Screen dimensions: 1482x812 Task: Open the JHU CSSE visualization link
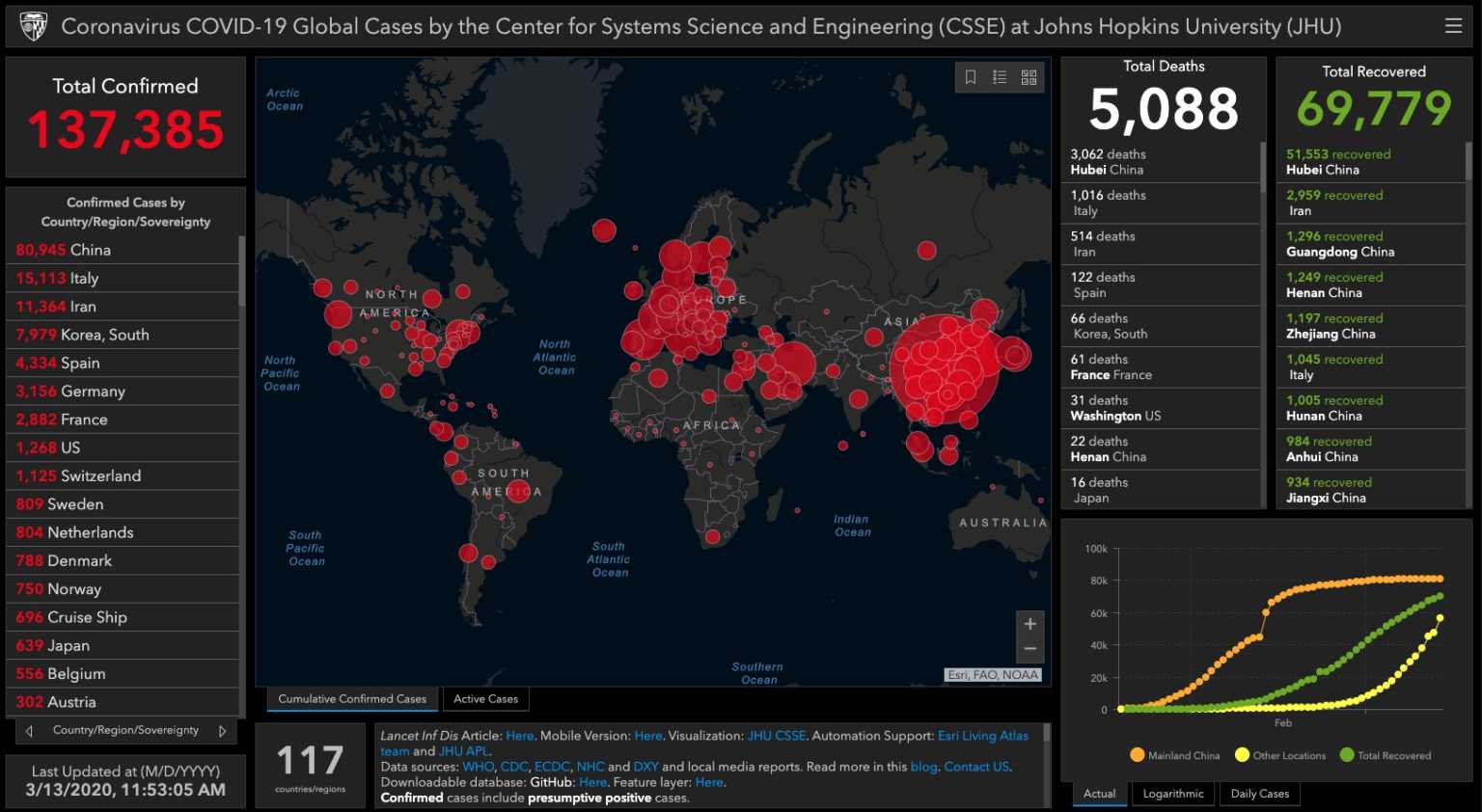[777, 736]
